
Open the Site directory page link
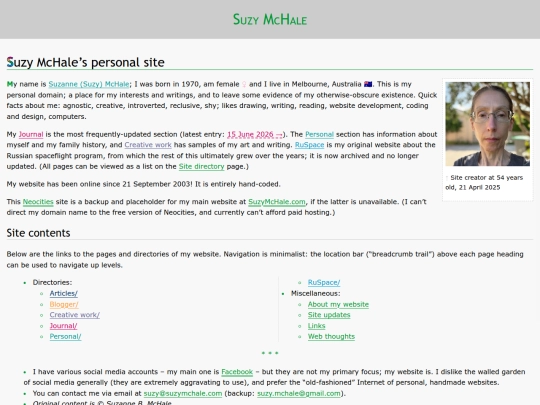[201, 166]
